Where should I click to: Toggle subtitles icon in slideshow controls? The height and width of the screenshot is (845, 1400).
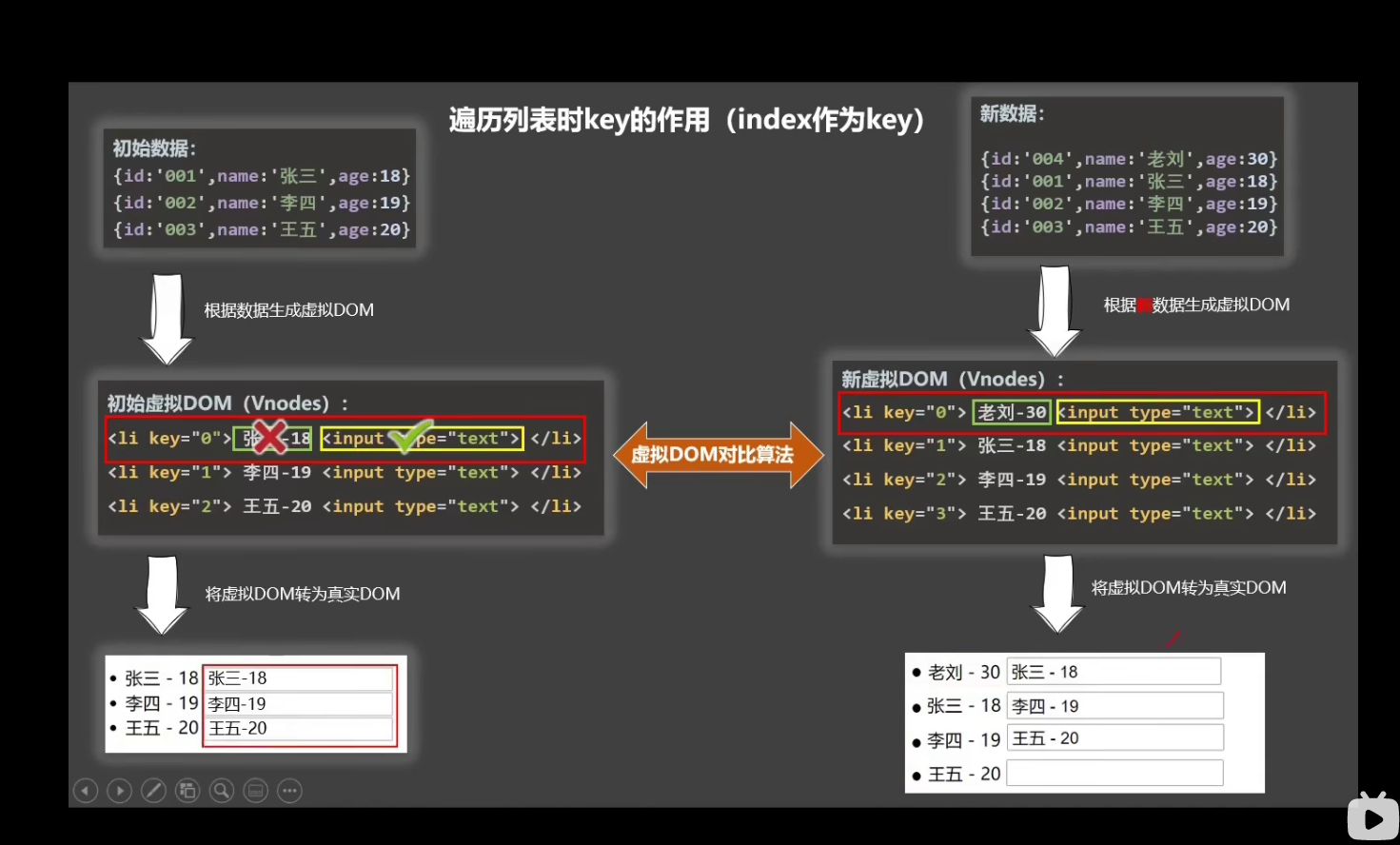[256, 791]
